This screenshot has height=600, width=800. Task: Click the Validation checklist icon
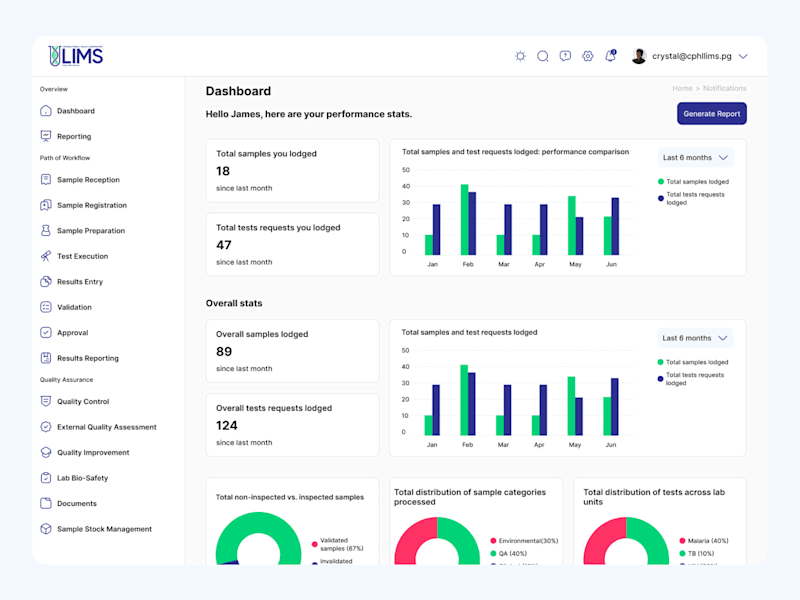point(46,307)
